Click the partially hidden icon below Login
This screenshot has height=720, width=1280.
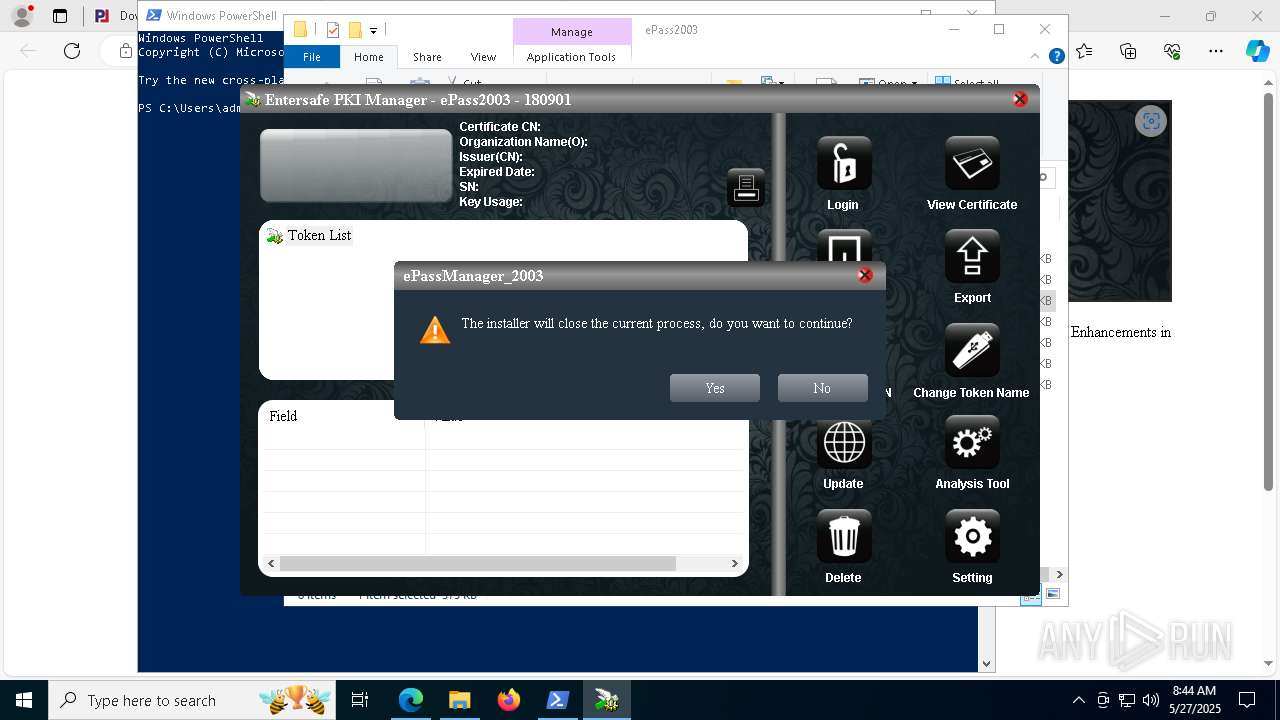(844, 247)
